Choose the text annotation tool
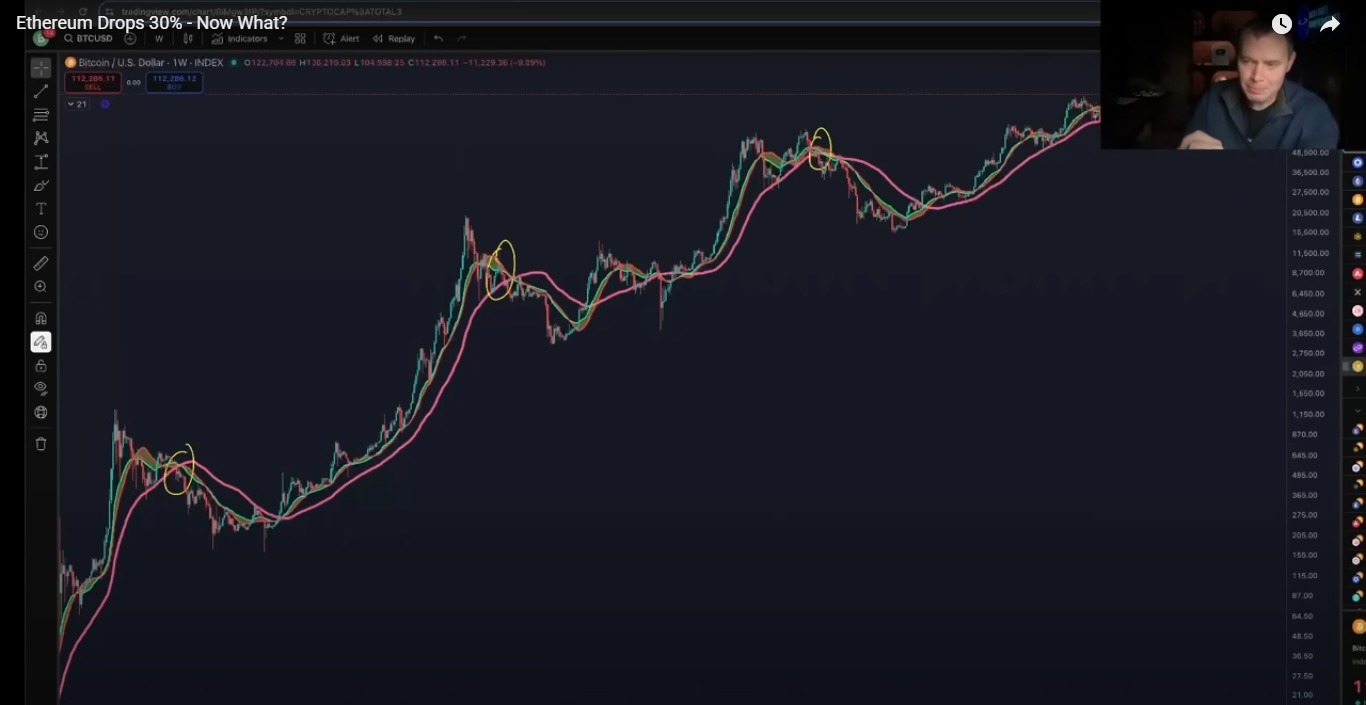 41,209
